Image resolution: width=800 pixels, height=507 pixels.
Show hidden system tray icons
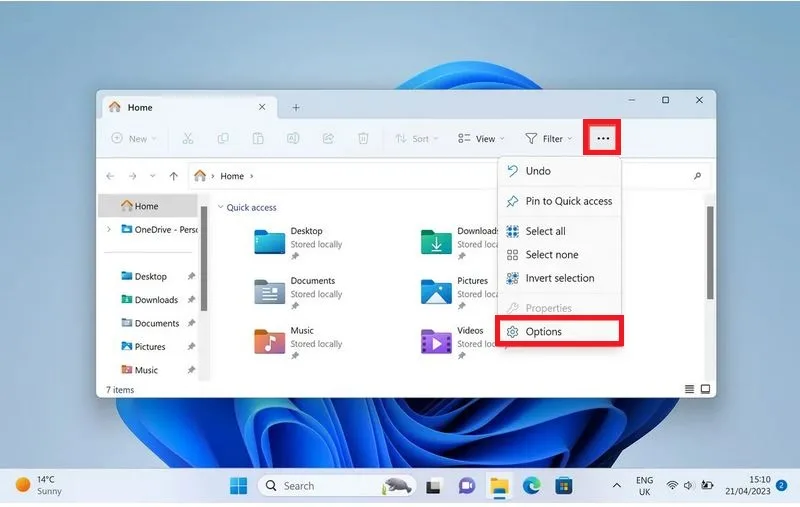tap(616, 485)
